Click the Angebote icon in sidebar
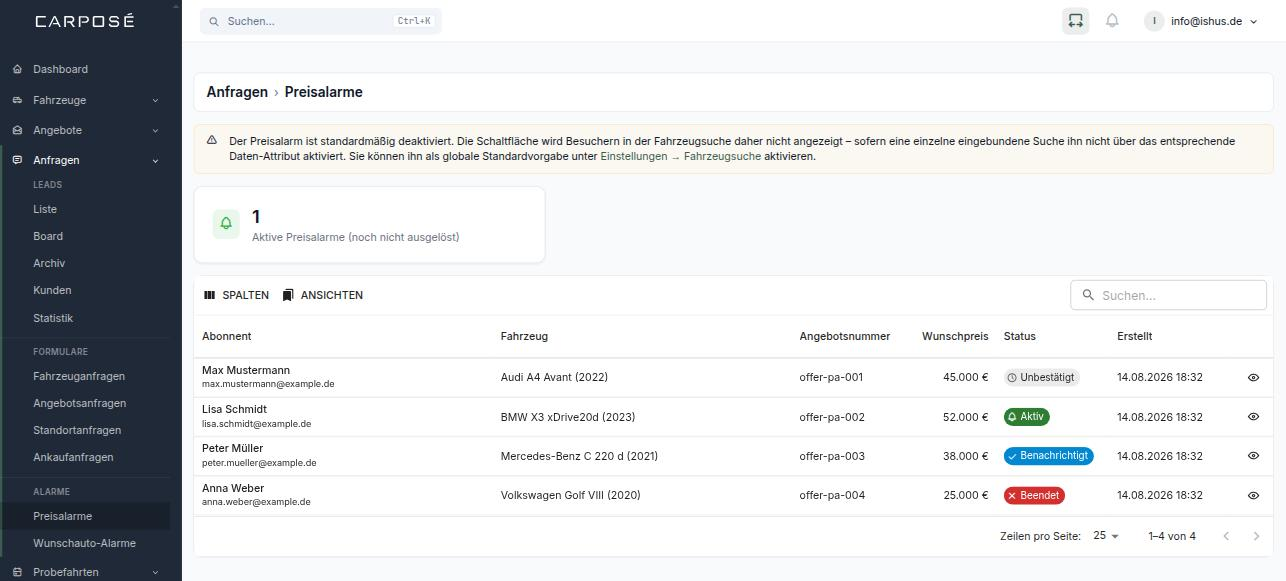The width and height of the screenshot is (1286, 581). coord(17,130)
